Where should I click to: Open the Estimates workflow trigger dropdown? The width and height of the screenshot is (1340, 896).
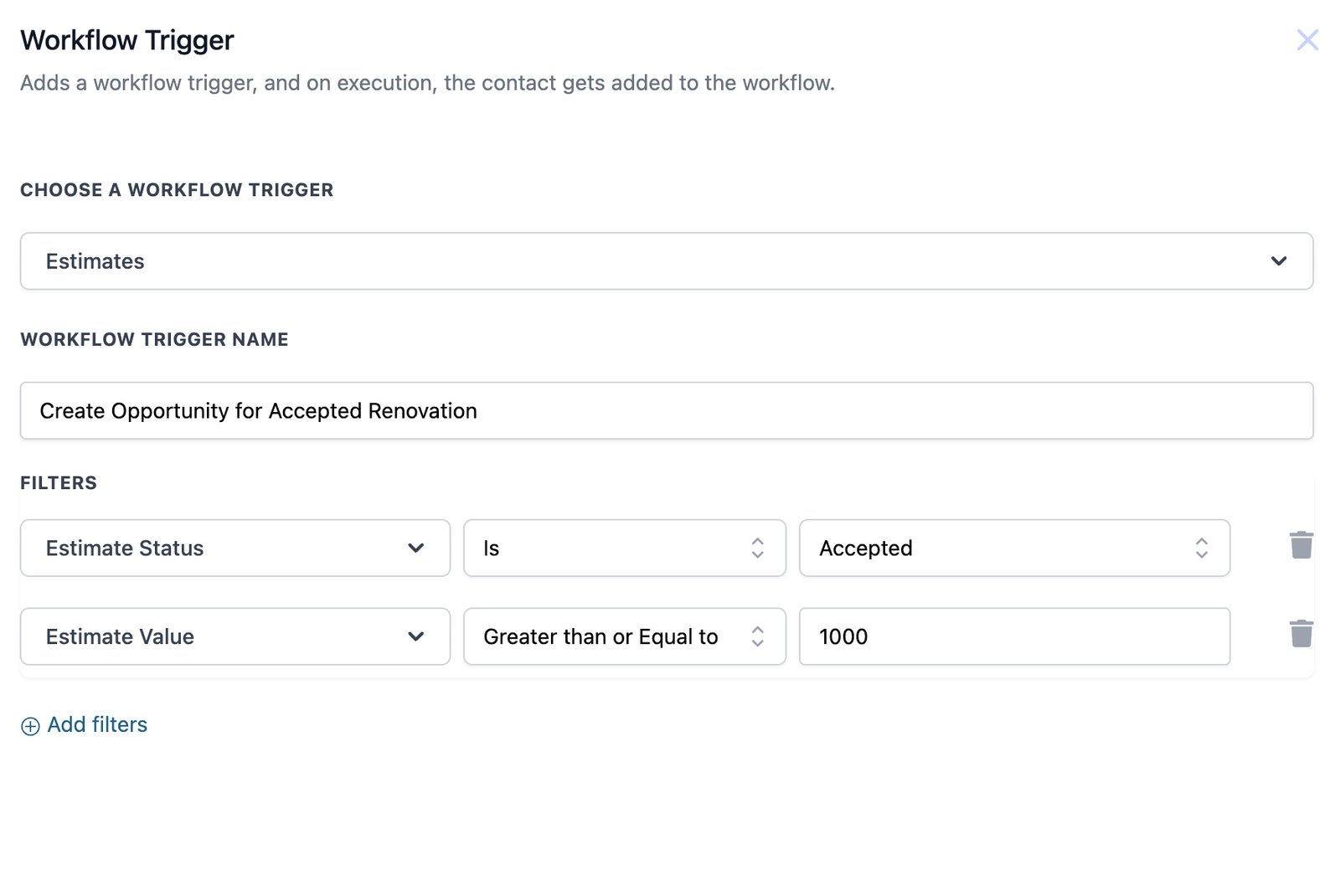tap(665, 261)
